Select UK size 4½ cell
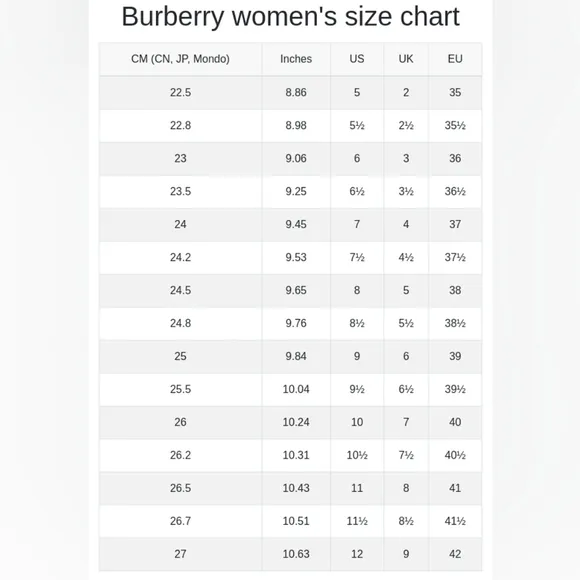Viewport: 580px width, 580px height. [406, 257]
